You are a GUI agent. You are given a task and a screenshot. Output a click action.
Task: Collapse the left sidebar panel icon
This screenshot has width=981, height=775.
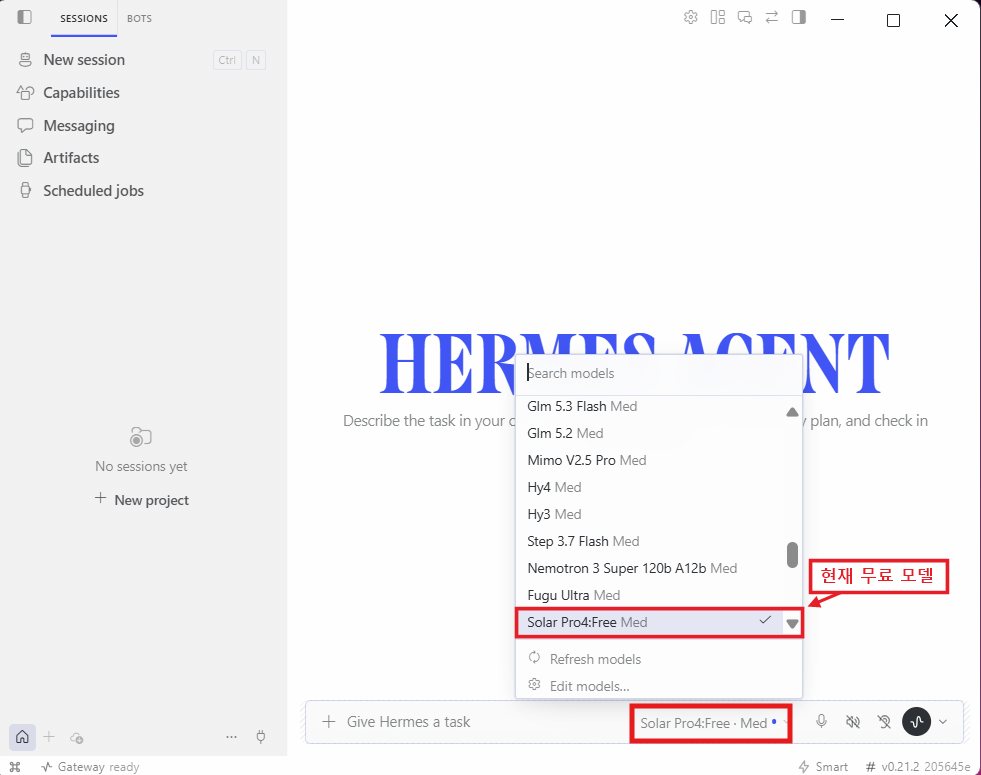pos(24,17)
